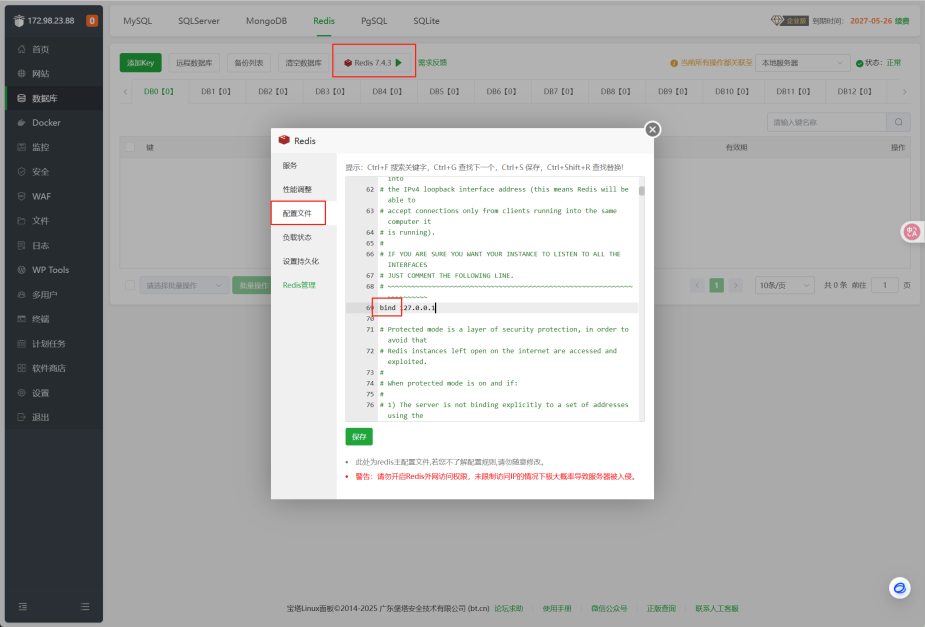Click the 添加Key button
The width and height of the screenshot is (925, 627).
pyautogui.click(x=140, y=63)
